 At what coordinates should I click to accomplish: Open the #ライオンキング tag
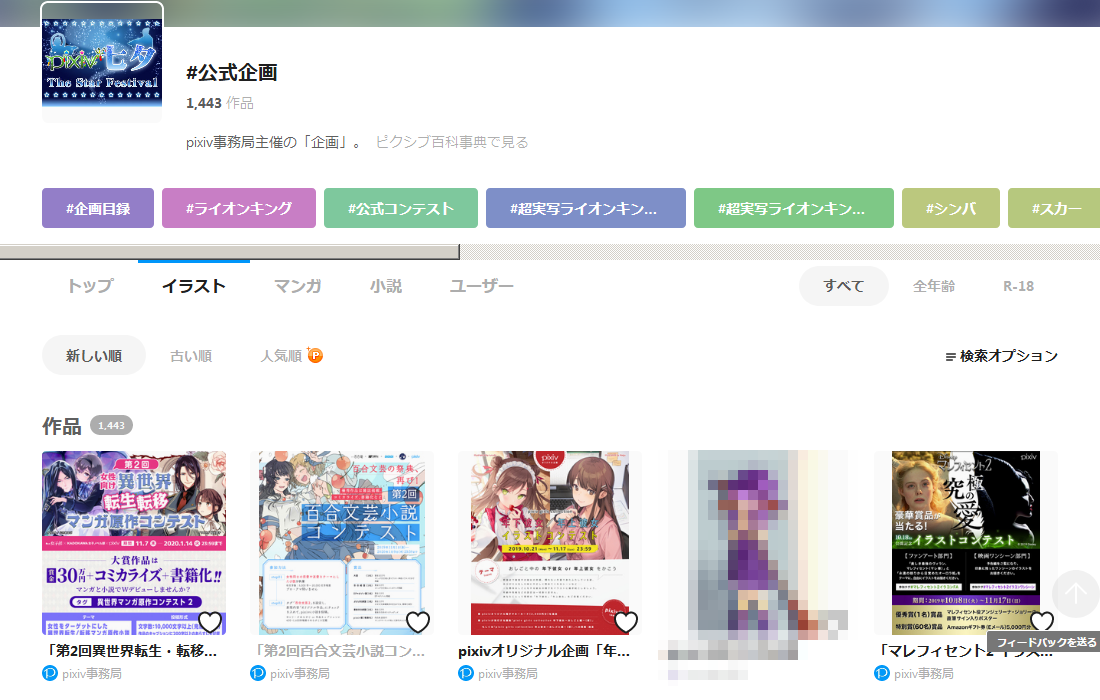(239, 208)
